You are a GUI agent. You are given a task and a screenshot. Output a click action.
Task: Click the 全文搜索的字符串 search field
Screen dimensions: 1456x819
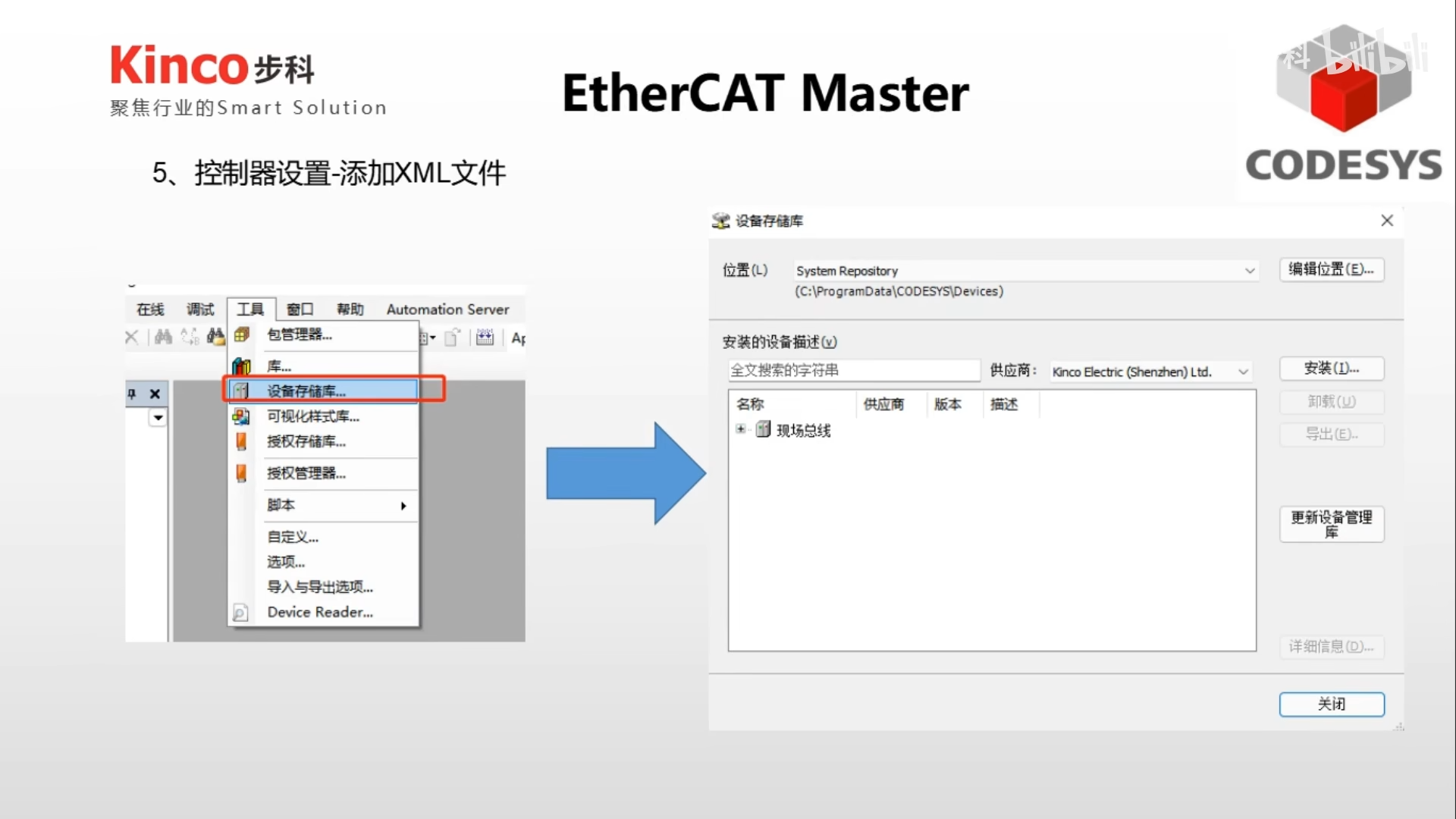pyautogui.click(x=854, y=371)
